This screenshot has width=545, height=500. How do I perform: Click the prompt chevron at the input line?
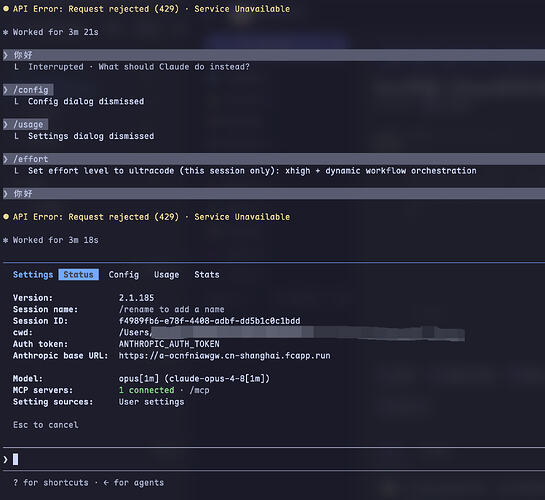click(6, 460)
